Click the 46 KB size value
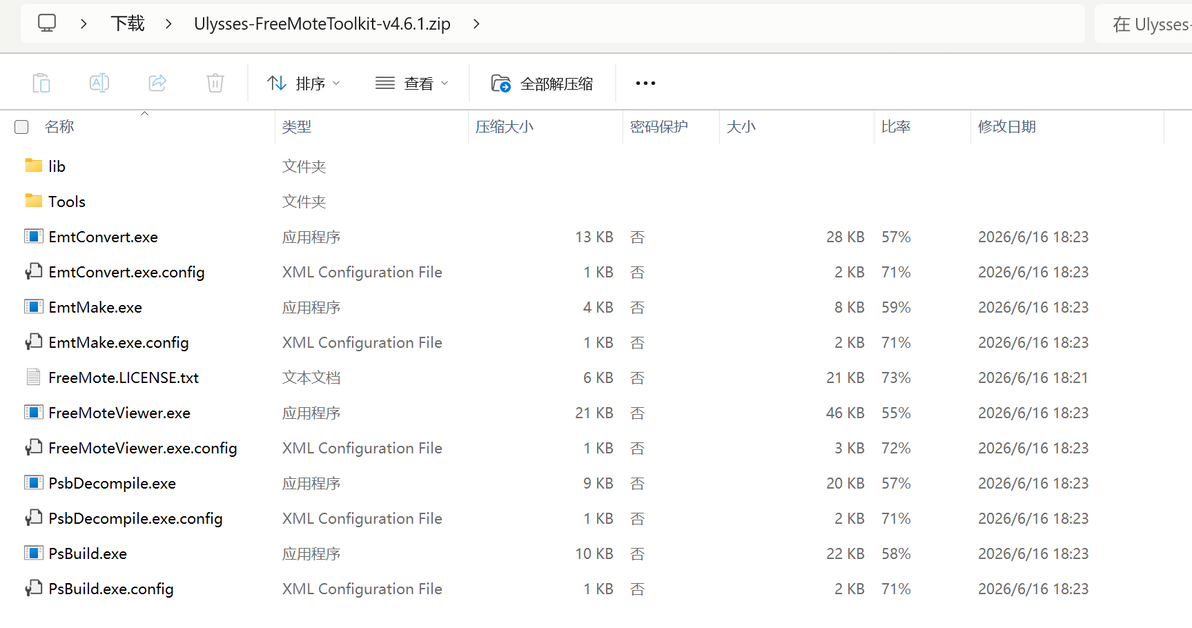Screen dimensions: 1192x628 click(x=845, y=413)
